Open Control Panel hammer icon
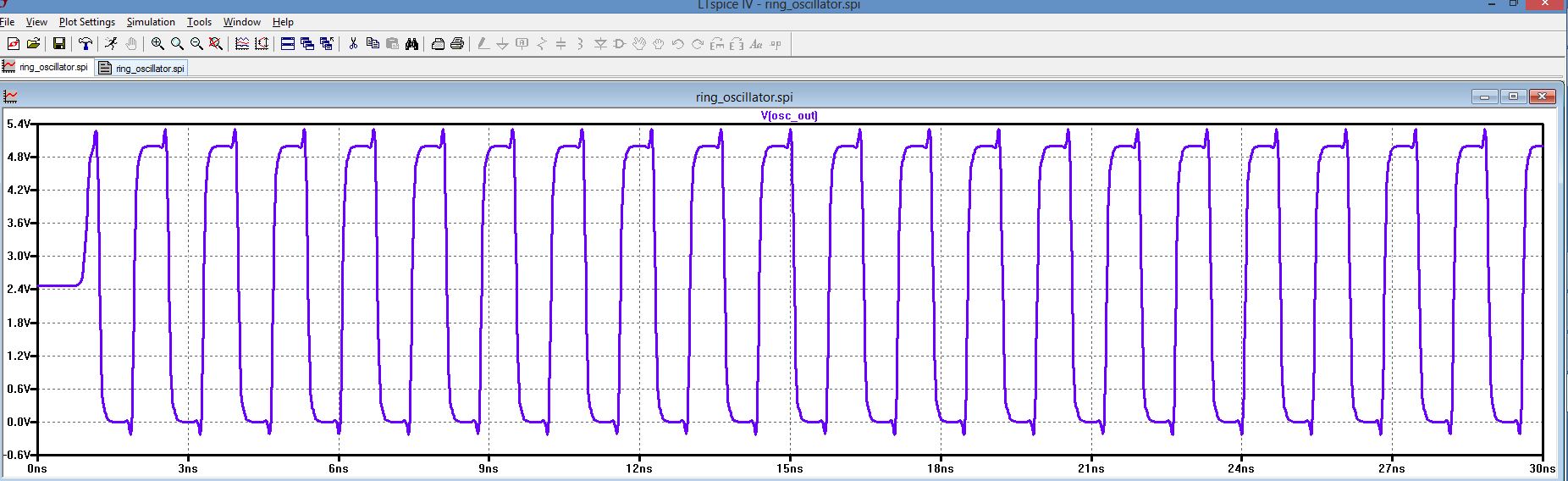 click(x=86, y=44)
